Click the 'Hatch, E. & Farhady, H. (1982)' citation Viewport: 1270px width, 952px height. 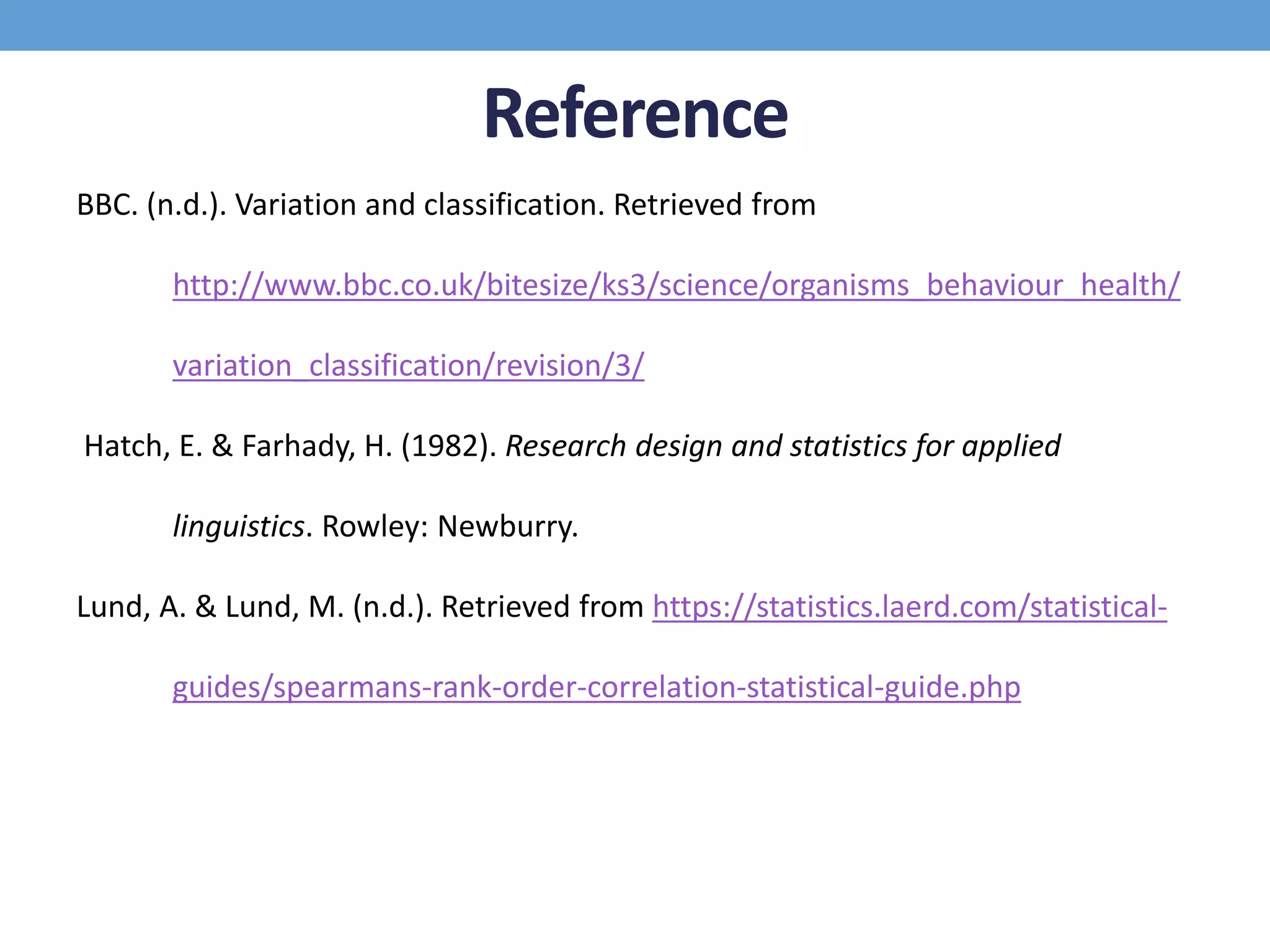click(x=290, y=446)
